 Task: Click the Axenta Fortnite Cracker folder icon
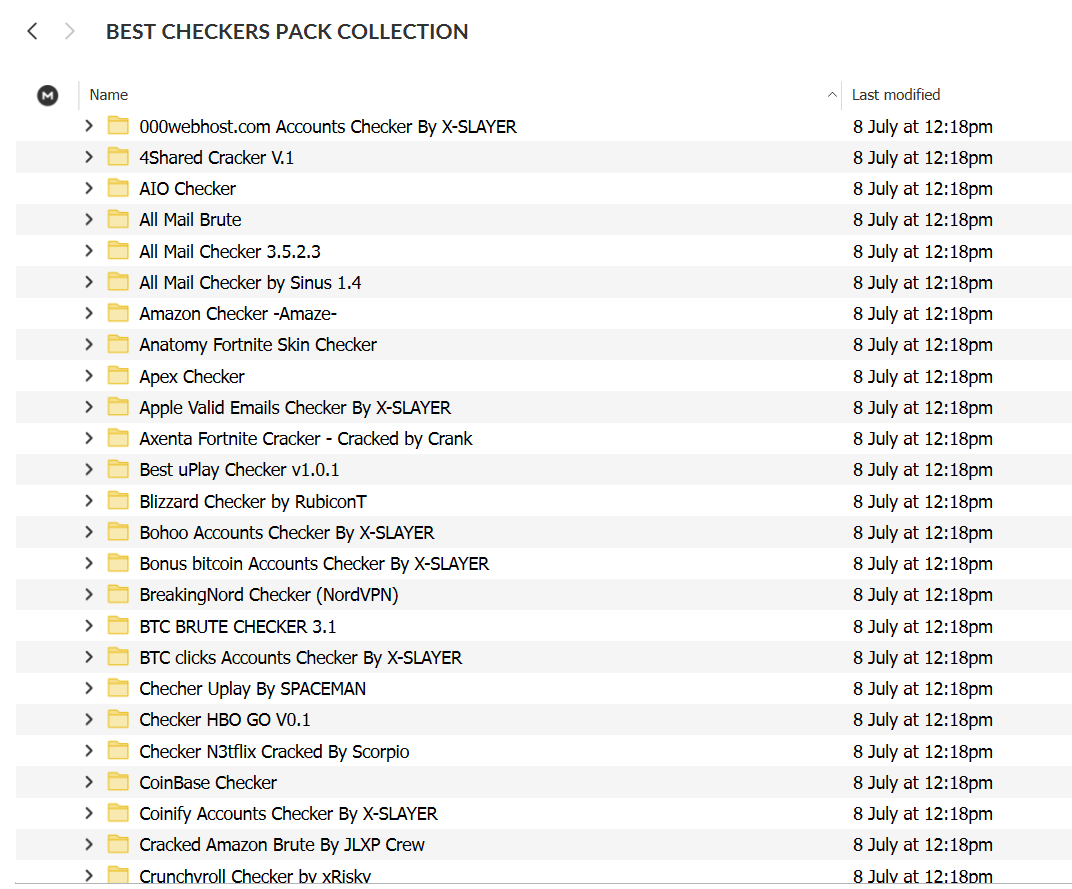pyautogui.click(x=118, y=438)
